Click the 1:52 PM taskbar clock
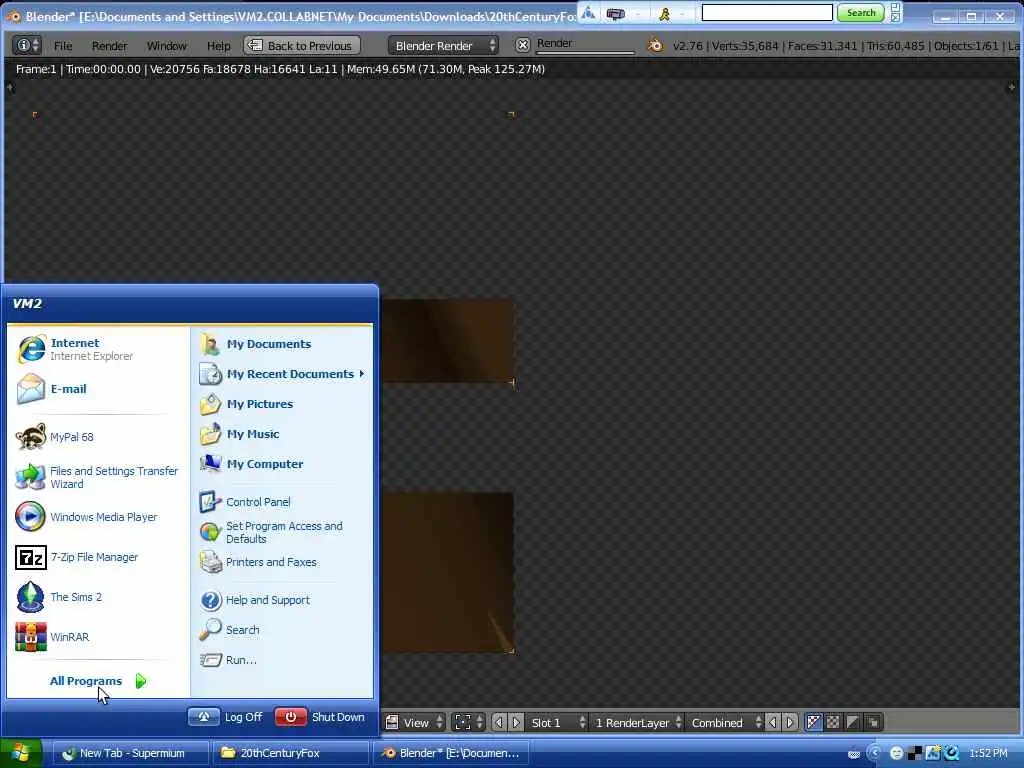 tap(988, 753)
